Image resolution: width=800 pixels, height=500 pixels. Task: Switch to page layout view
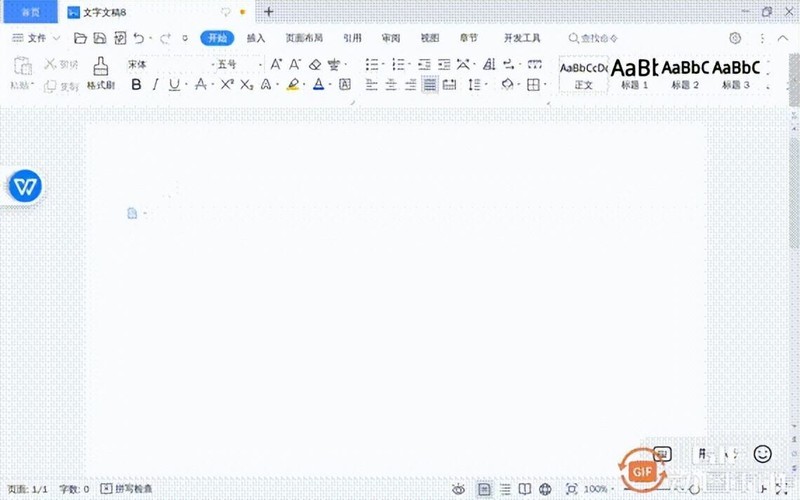click(484, 489)
